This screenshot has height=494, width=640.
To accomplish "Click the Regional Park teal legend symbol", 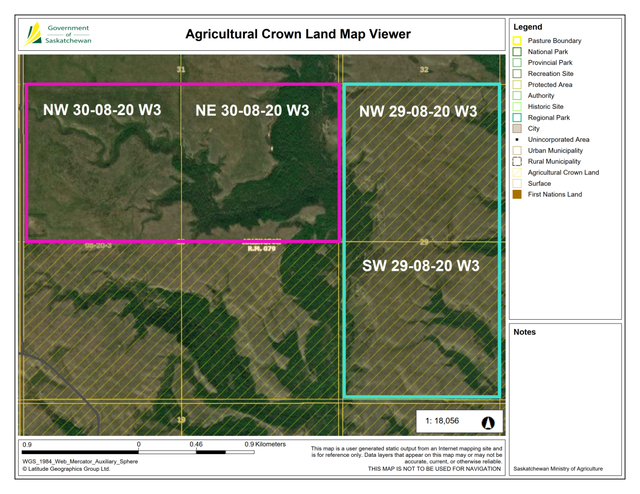I will click(x=517, y=118).
